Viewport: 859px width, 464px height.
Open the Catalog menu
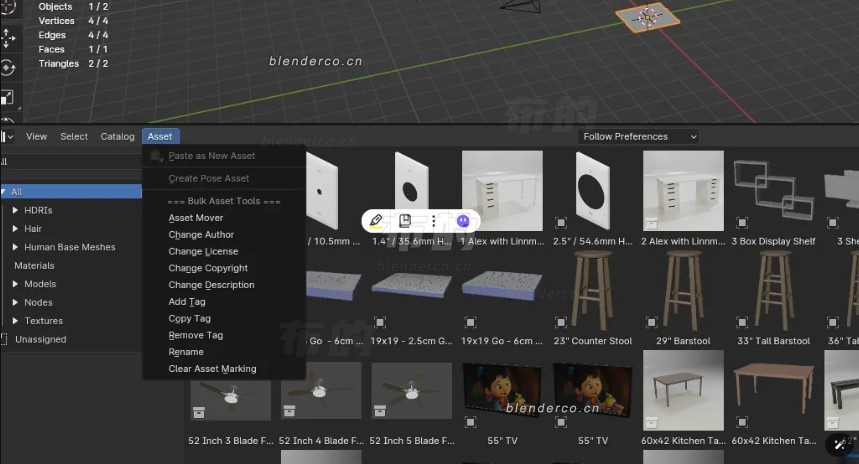coord(117,136)
